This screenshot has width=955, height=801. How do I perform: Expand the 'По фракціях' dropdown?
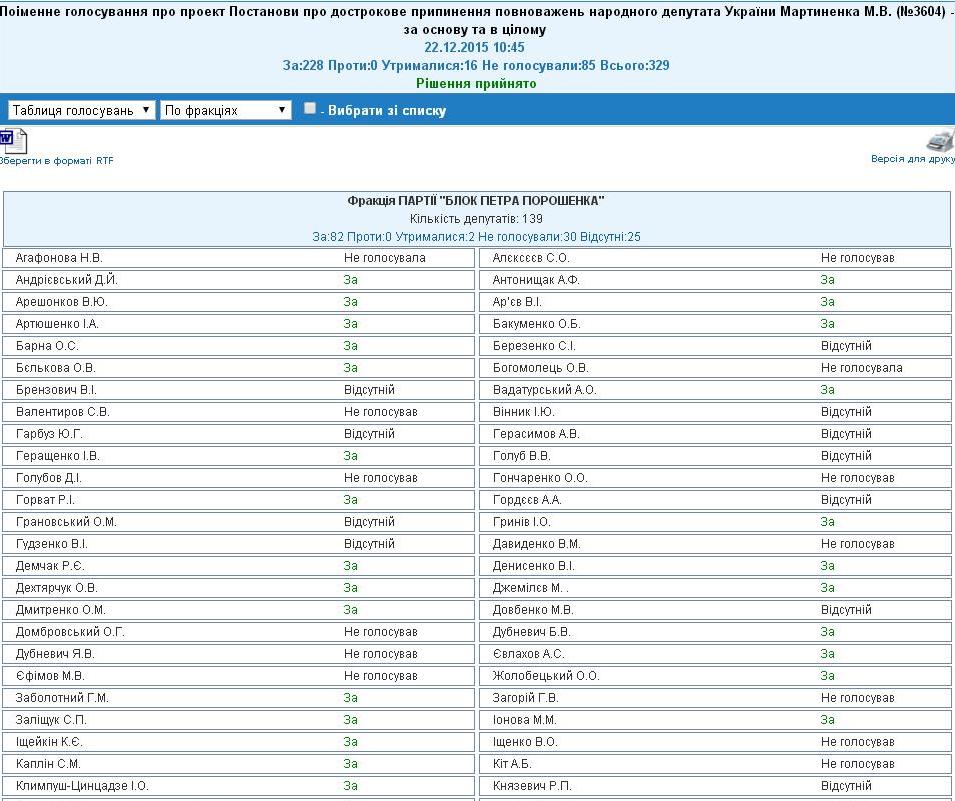pos(226,110)
